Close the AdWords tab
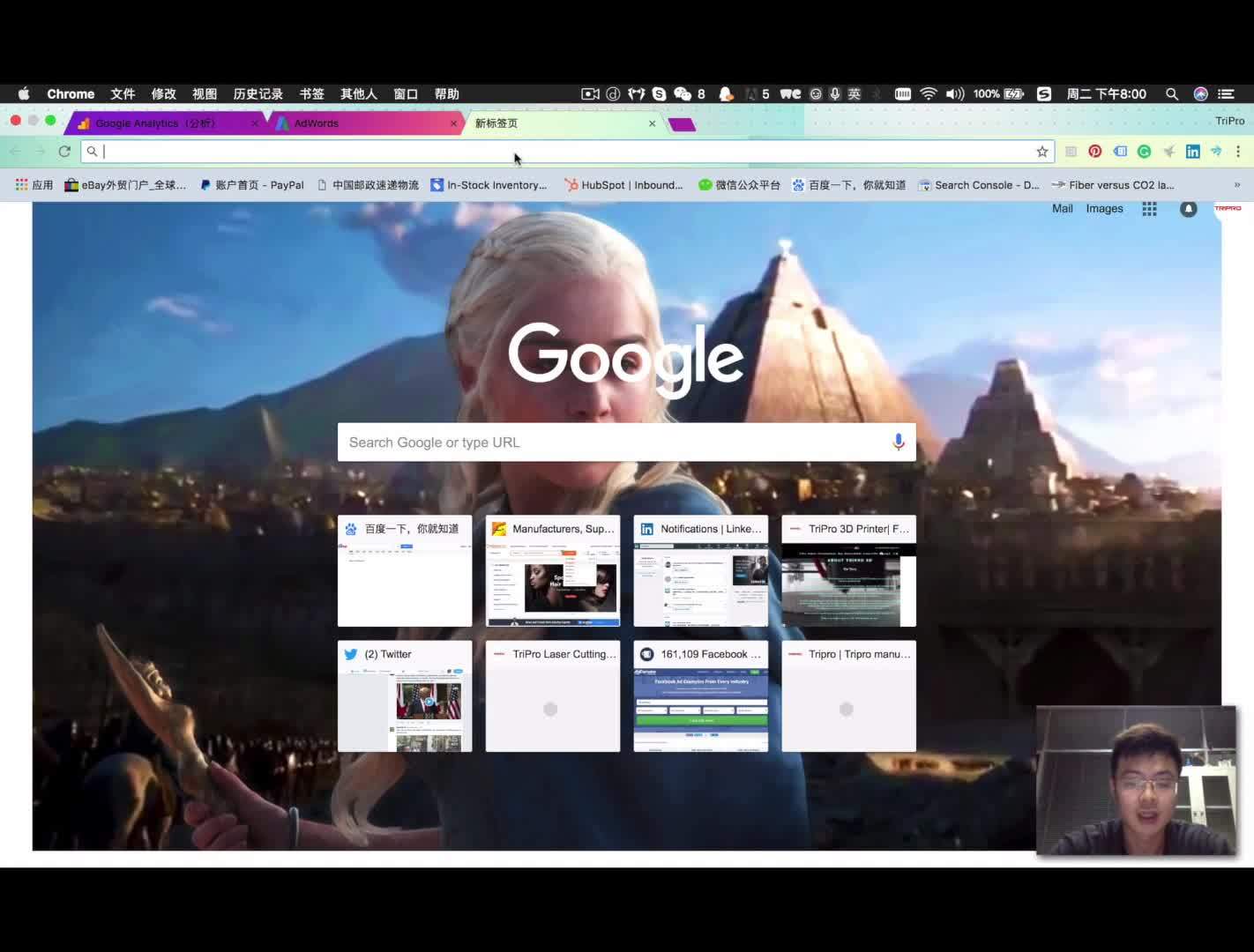The height and width of the screenshot is (952, 1254). (x=453, y=123)
